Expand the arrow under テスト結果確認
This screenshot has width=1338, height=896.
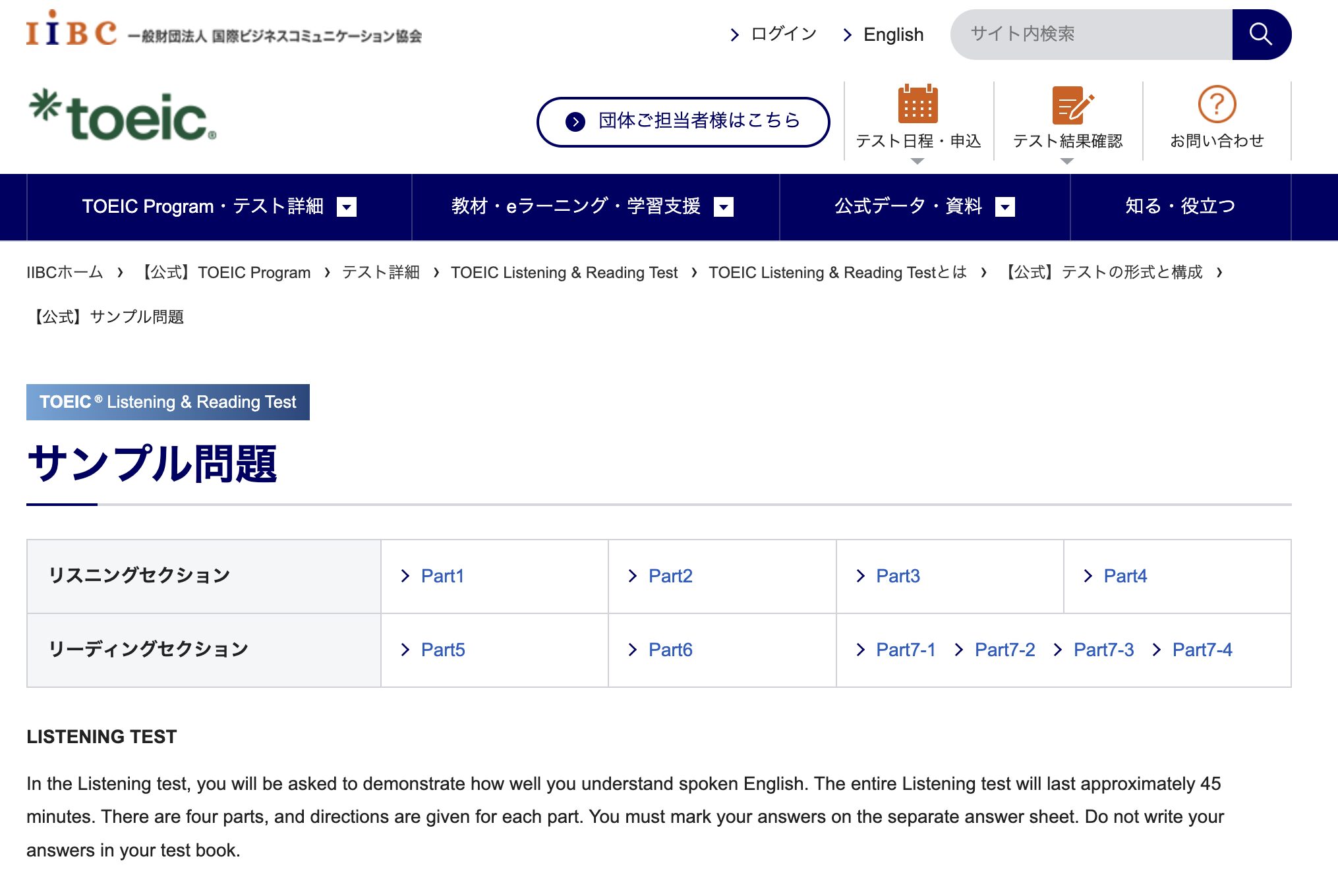click(1067, 161)
